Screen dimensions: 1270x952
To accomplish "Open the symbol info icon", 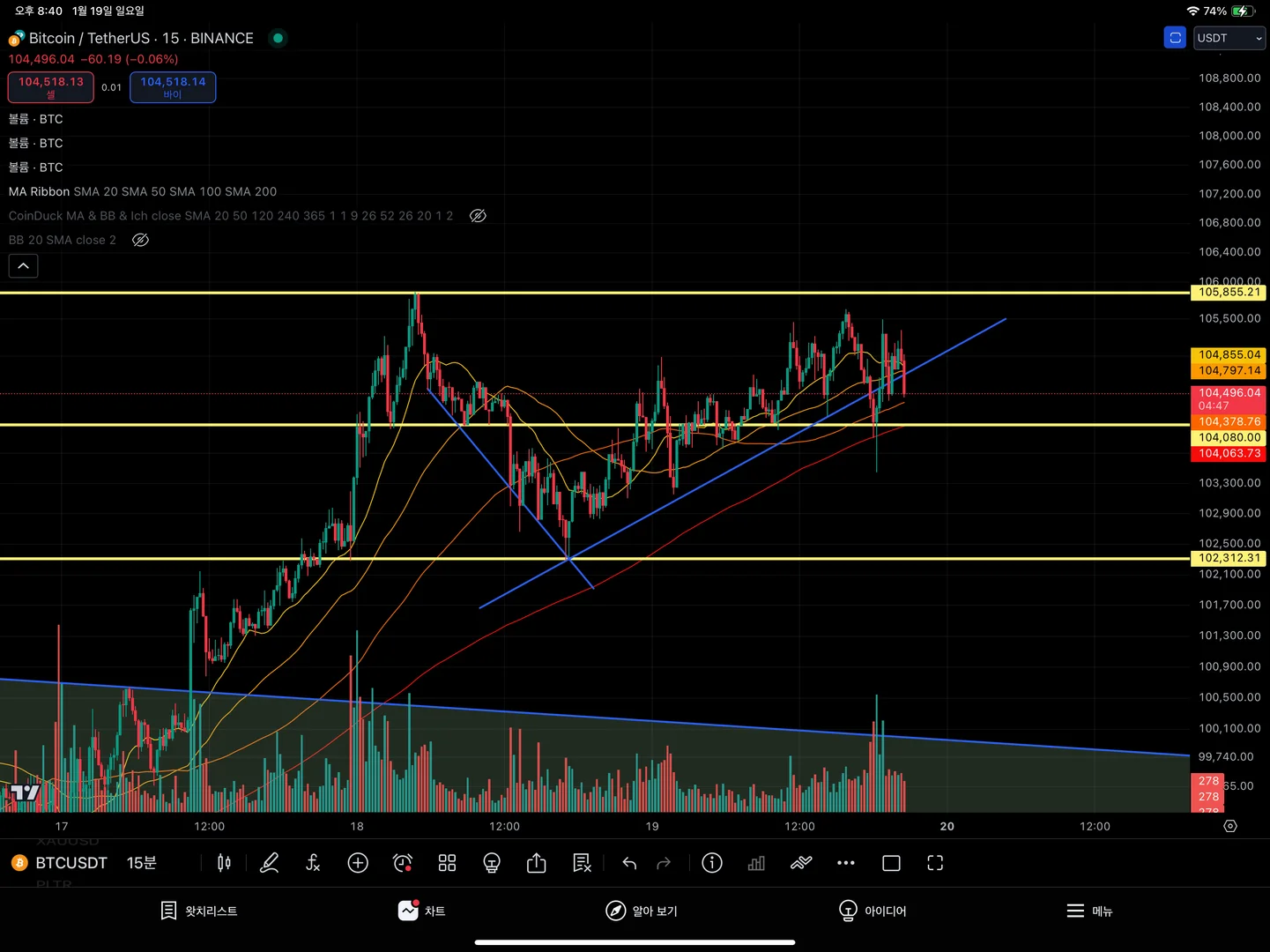I will click(712, 863).
